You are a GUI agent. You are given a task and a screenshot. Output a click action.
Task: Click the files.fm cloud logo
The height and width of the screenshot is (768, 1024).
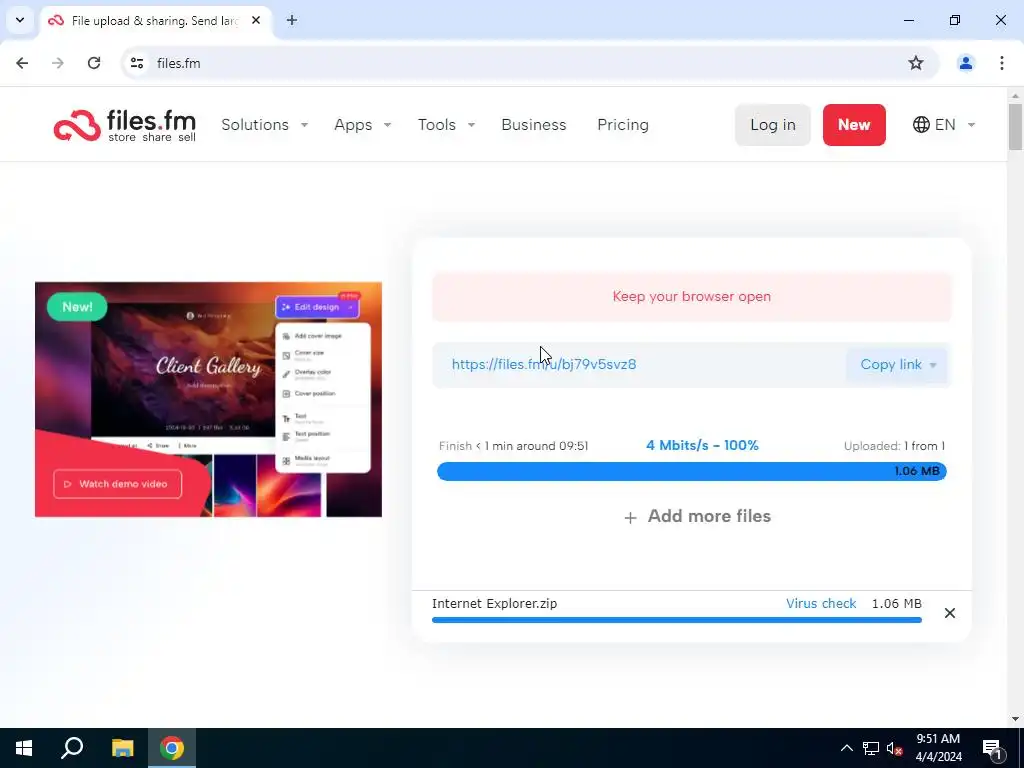125,125
